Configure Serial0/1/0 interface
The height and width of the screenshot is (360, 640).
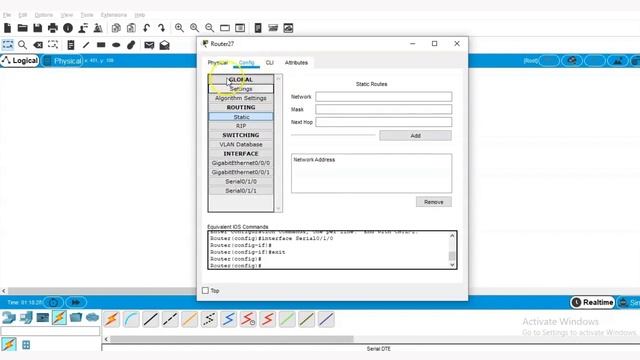(x=241, y=181)
